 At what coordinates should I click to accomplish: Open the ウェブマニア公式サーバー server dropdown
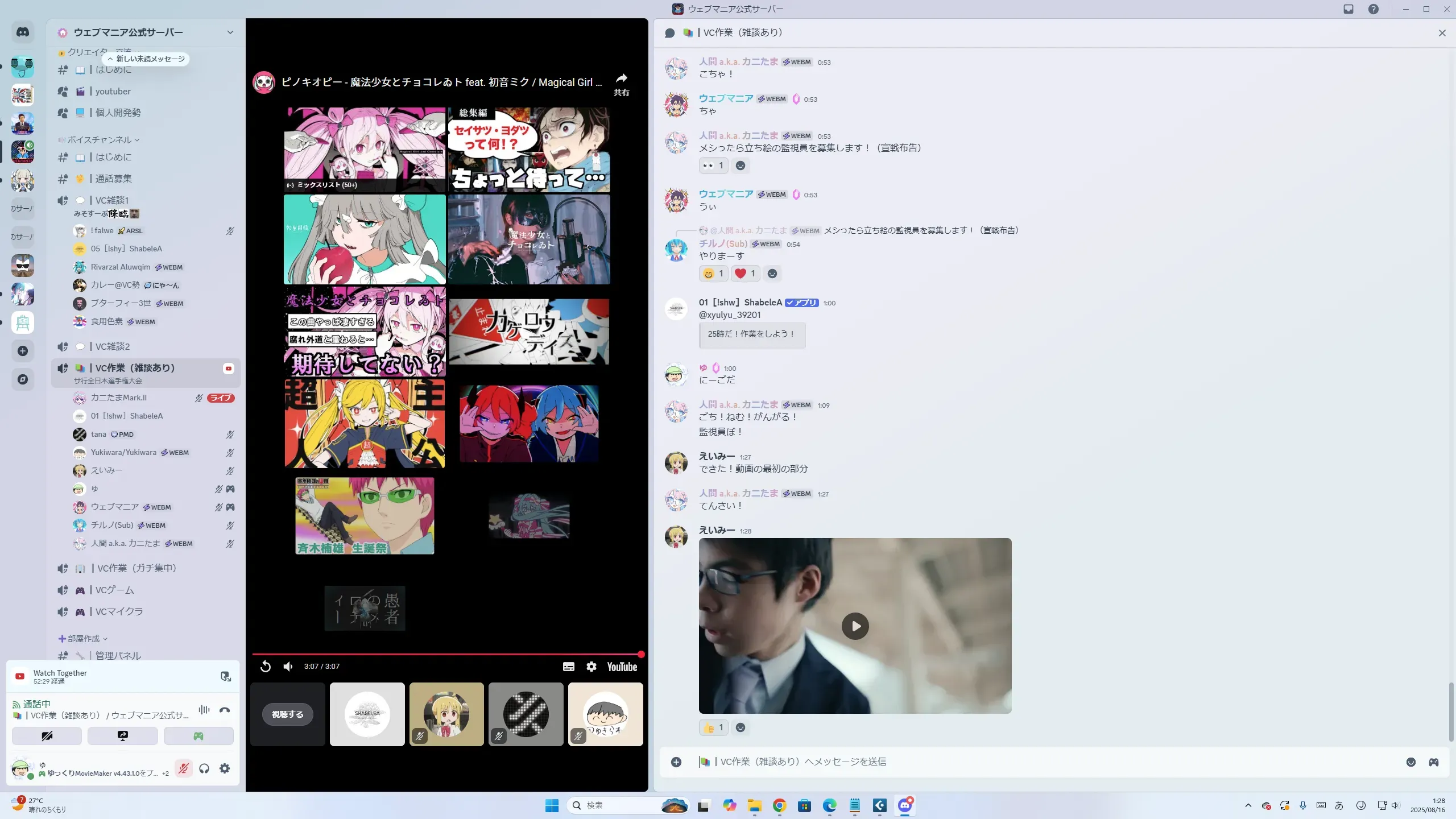click(230, 32)
